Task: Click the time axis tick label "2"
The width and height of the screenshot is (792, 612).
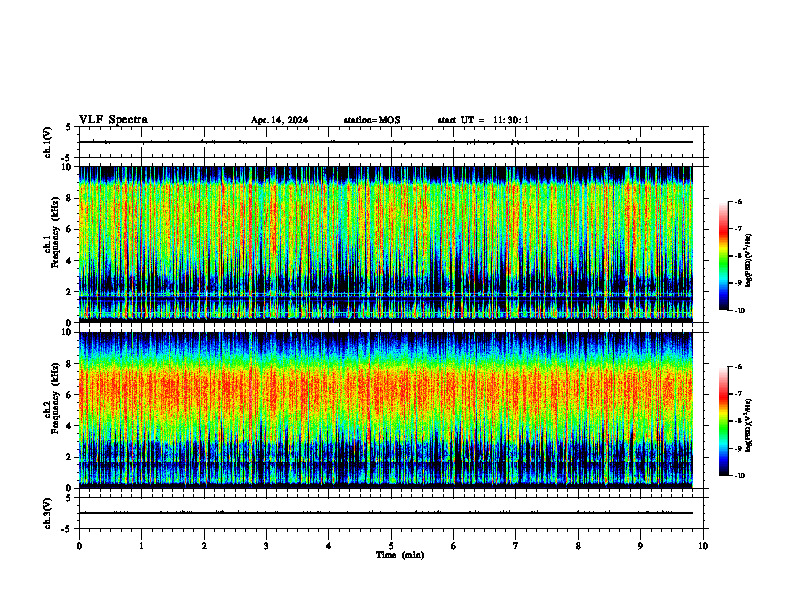Action: point(204,546)
